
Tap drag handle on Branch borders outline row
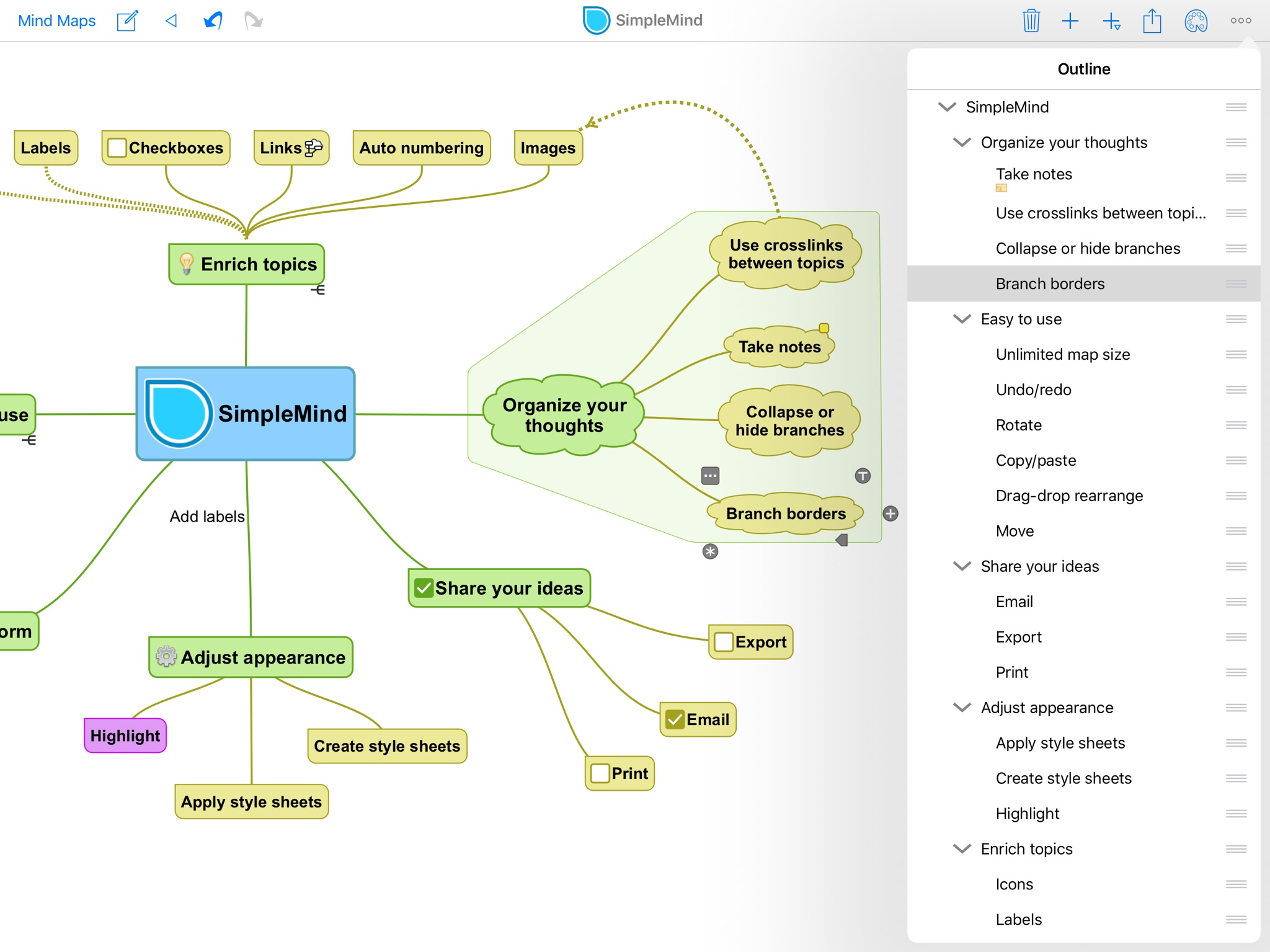point(1236,283)
